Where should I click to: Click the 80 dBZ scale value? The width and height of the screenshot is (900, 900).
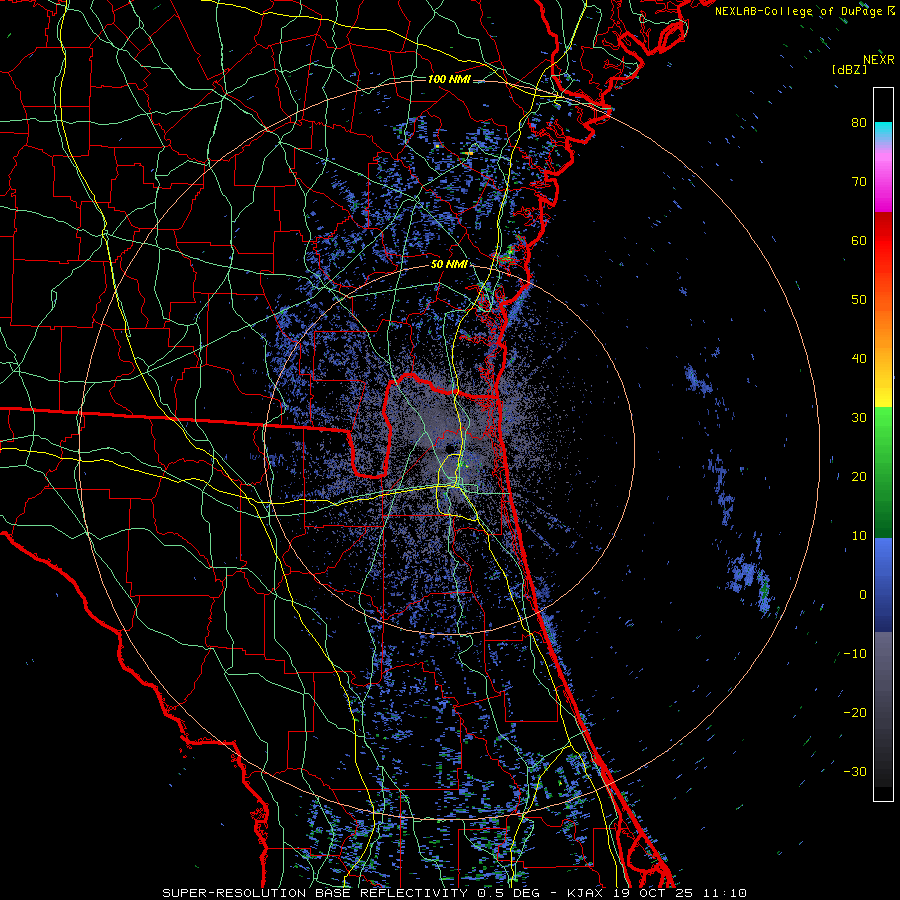[x=859, y=122]
